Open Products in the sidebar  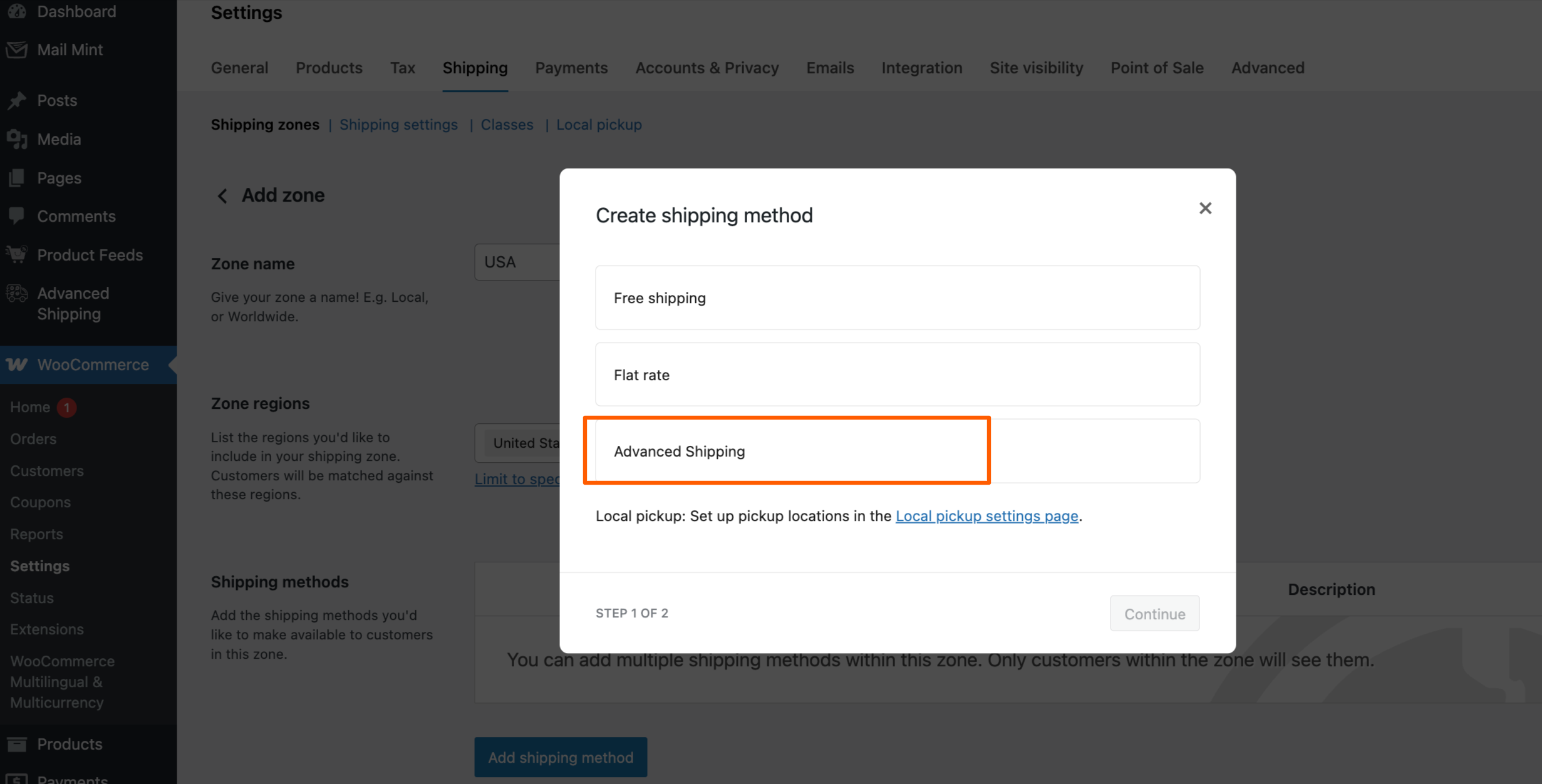pos(70,744)
